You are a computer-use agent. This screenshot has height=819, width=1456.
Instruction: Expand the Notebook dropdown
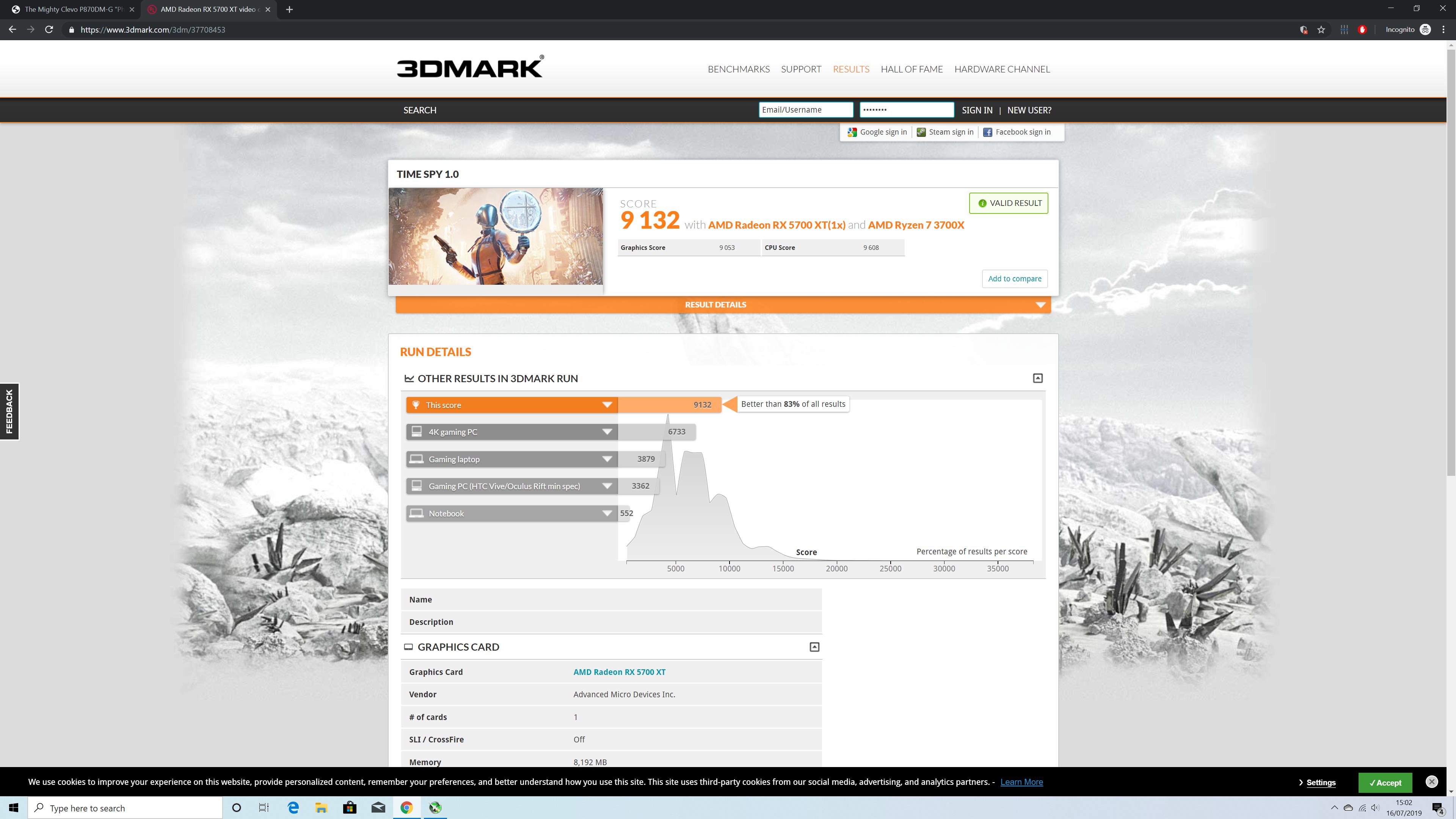[x=607, y=513]
